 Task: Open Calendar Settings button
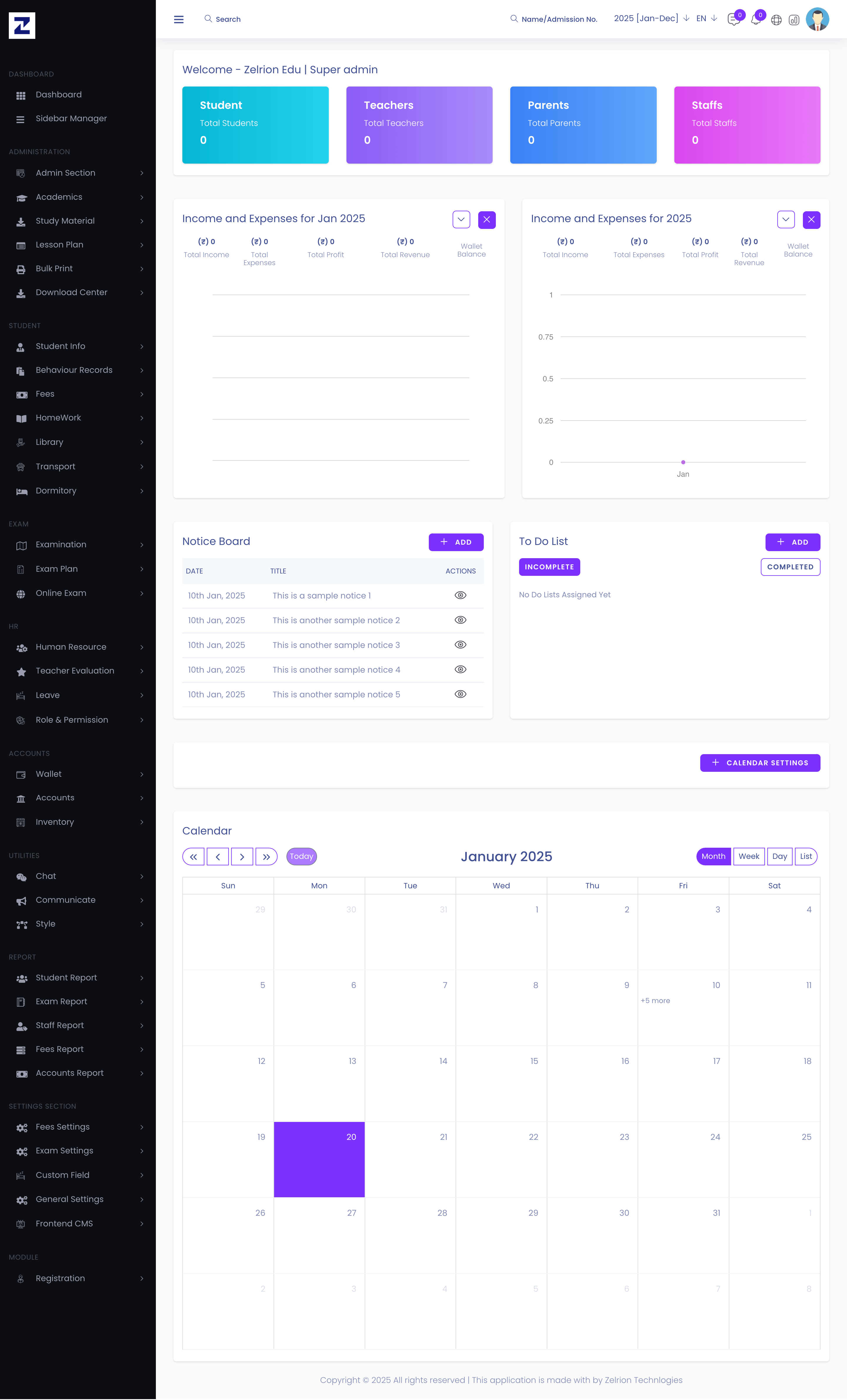[x=760, y=762]
